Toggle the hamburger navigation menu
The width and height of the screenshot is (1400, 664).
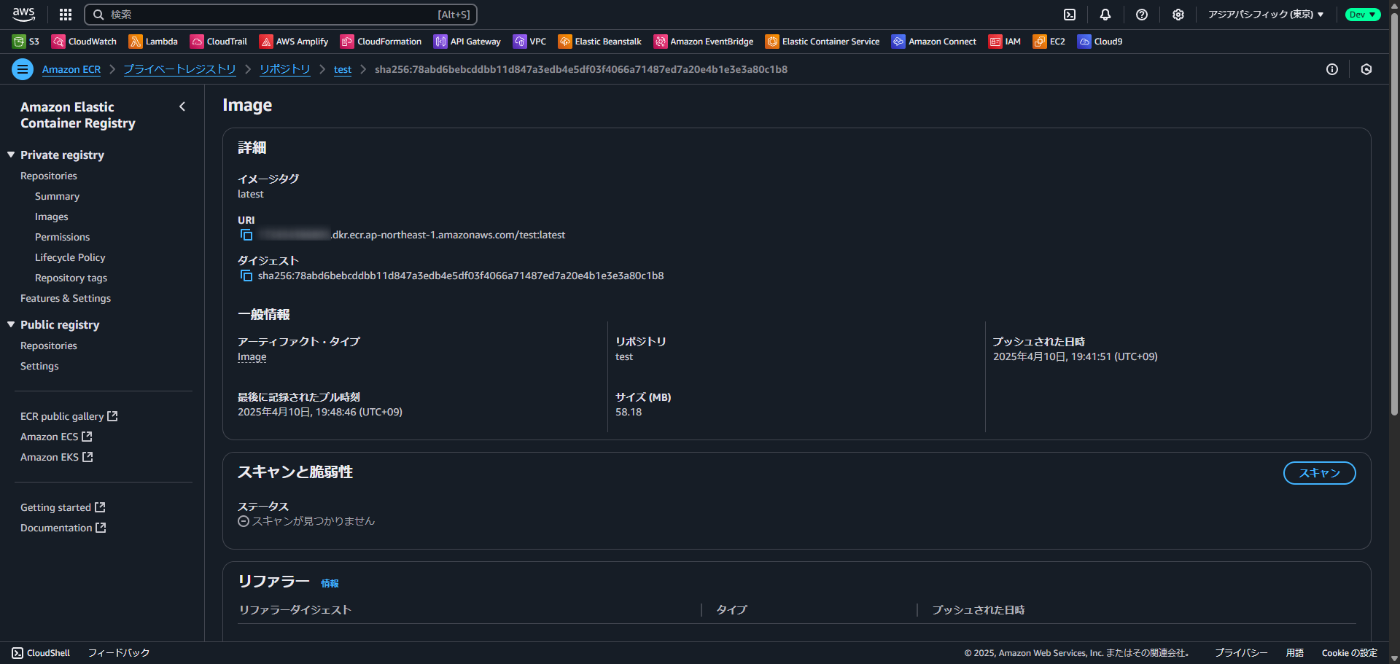coord(22,69)
